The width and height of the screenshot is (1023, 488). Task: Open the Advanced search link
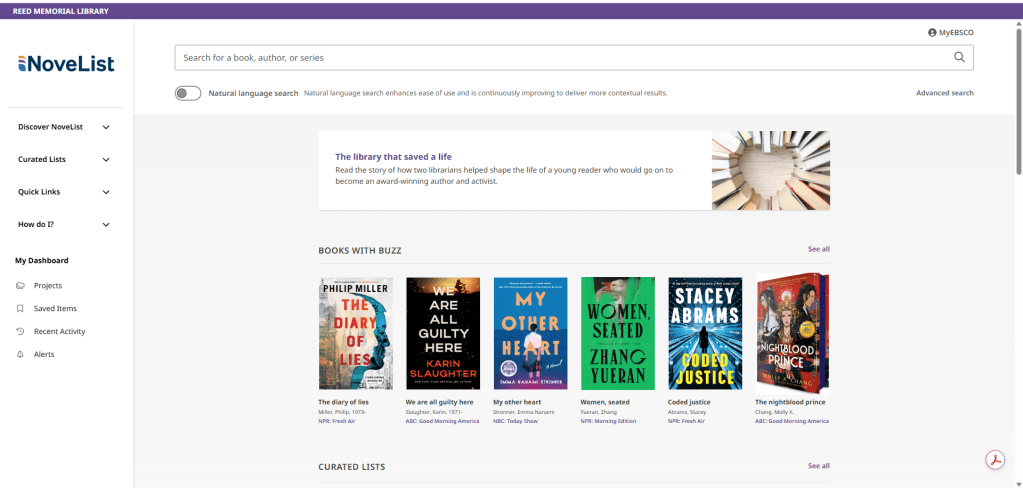(x=944, y=93)
